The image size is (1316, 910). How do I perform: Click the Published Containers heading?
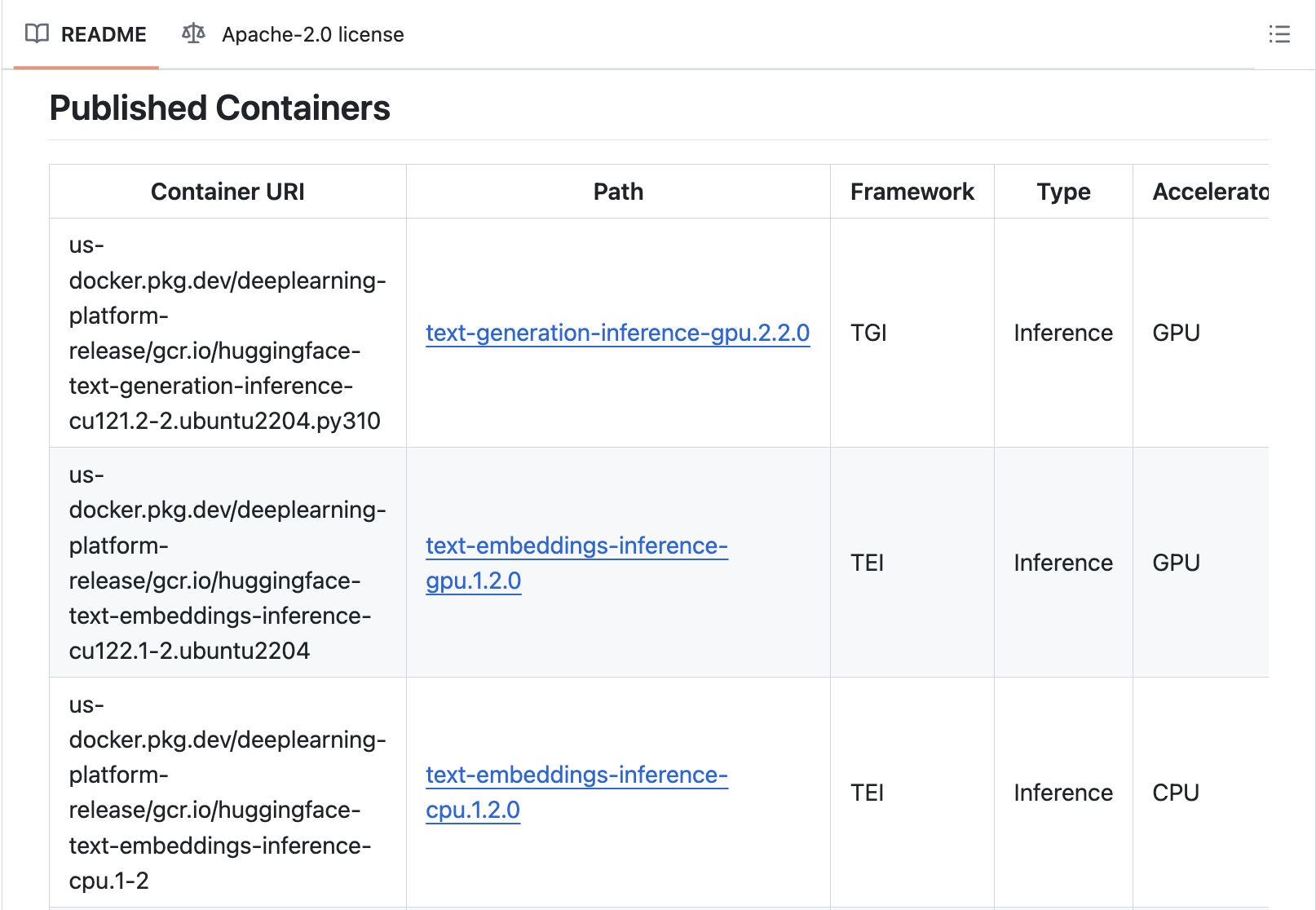pos(220,108)
